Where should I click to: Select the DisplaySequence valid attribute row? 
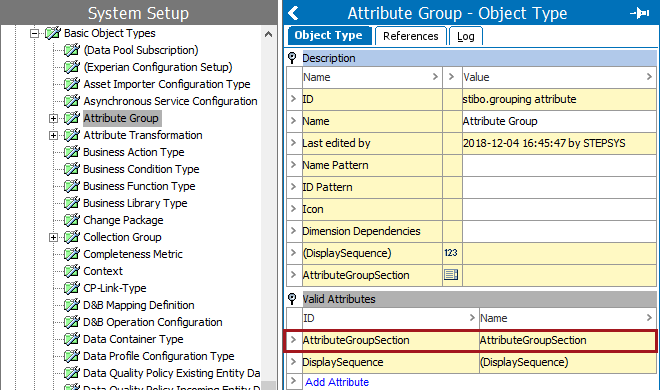pyautogui.click(x=471, y=362)
